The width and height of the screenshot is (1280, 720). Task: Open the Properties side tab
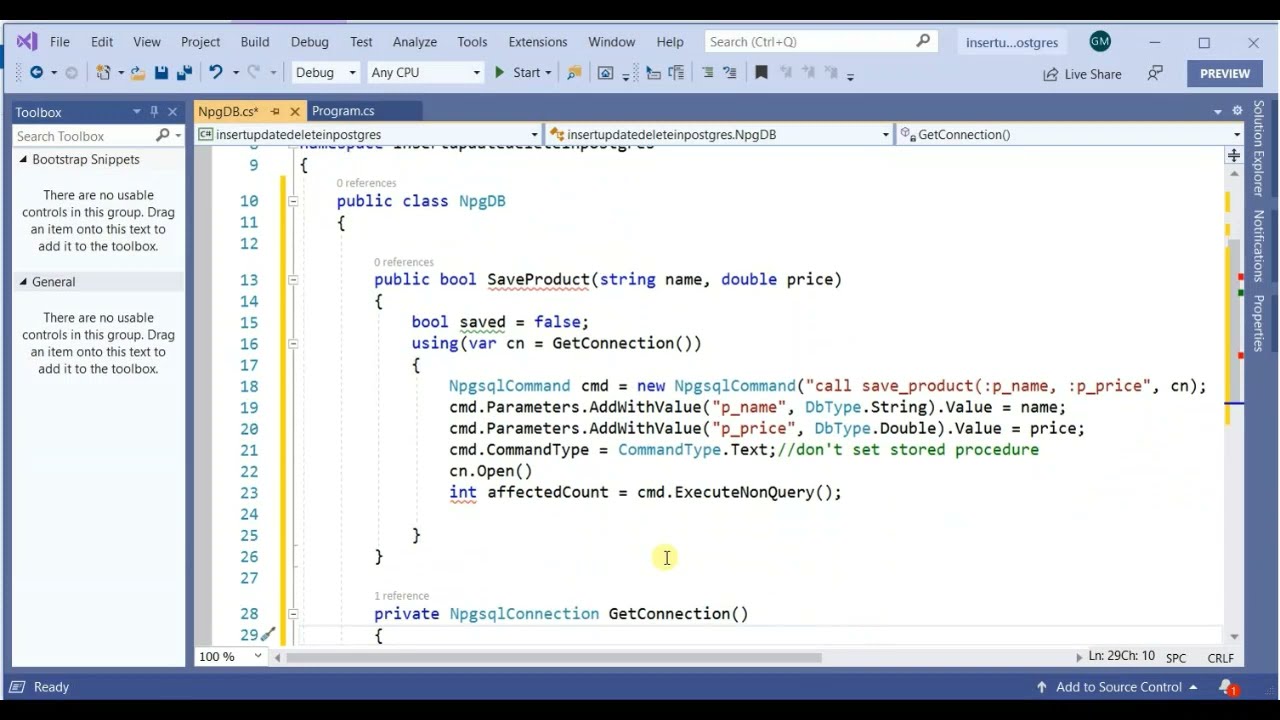pyautogui.click(x=1259, y=322)
